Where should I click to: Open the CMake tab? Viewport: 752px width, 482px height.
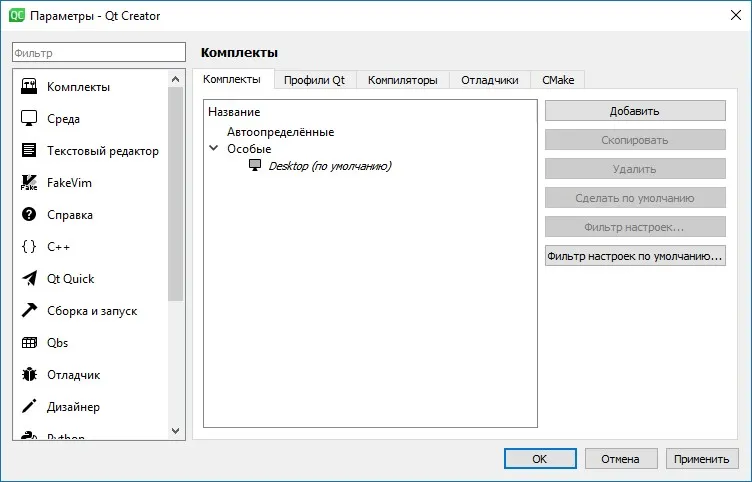pos(558,80)
